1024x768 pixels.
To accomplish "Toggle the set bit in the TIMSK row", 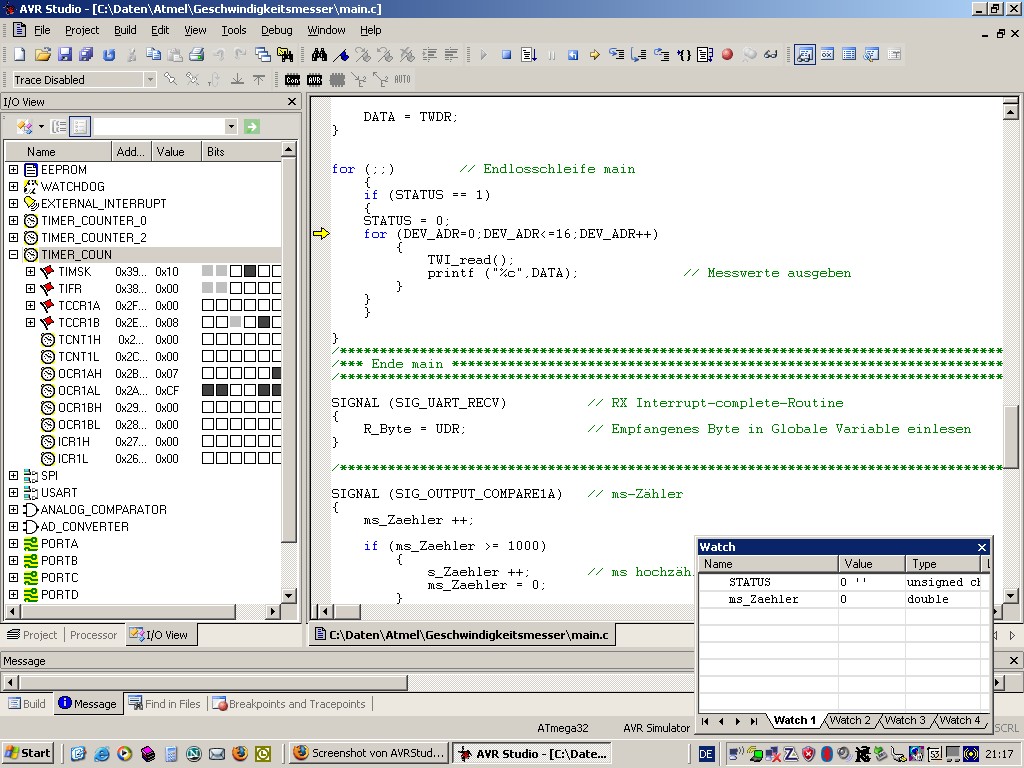I will [x=249, y=271].
